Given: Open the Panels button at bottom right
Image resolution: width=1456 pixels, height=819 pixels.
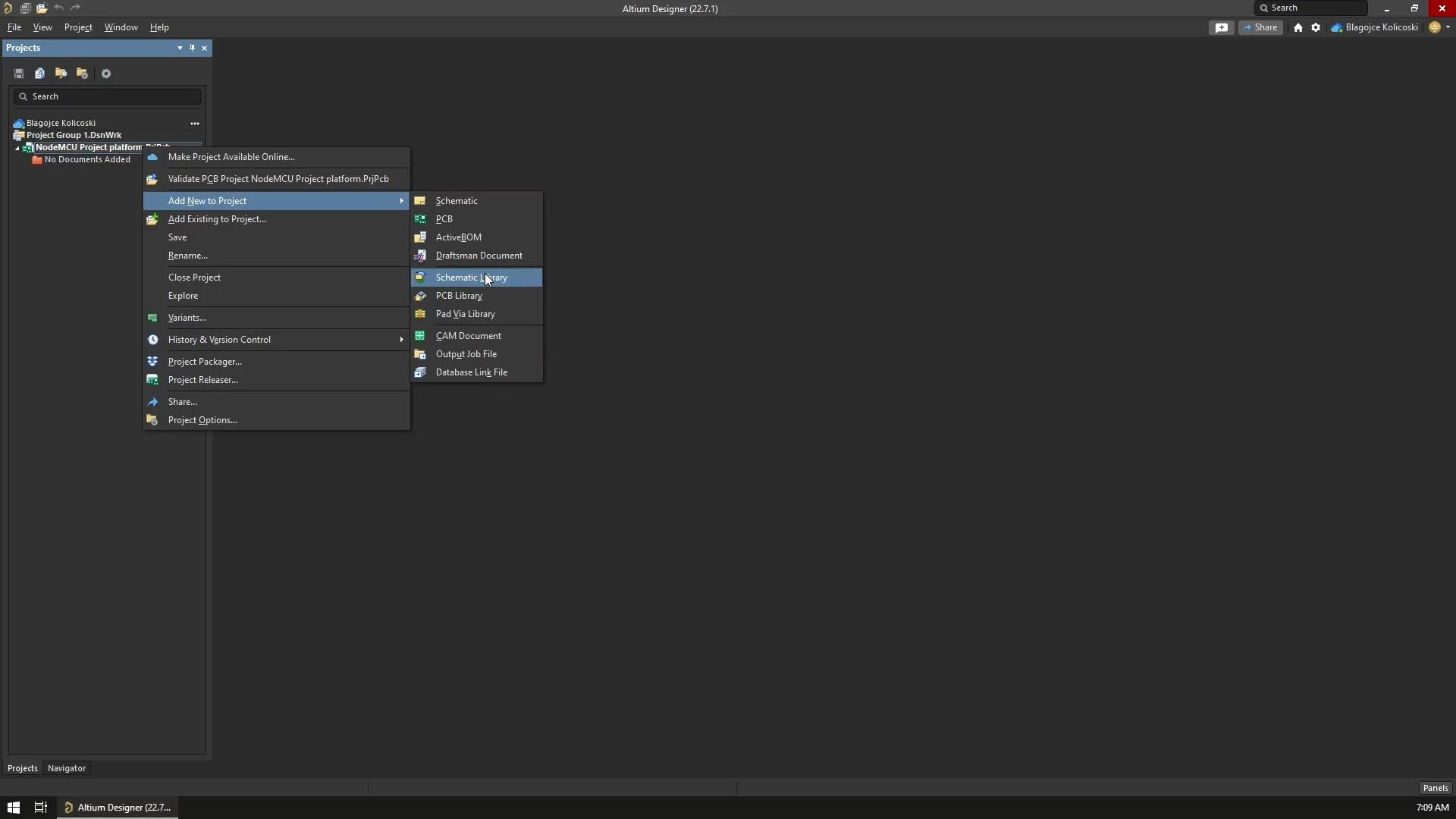Looking at the screenshot, I should coord(1436,787).
